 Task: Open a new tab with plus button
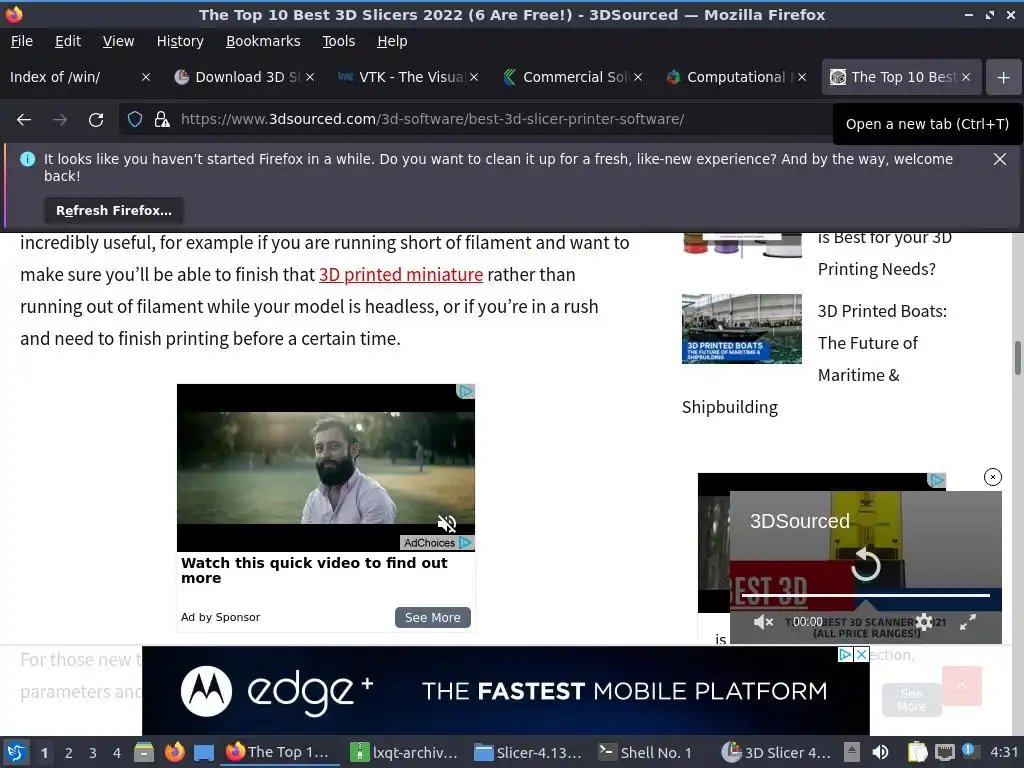click(1003, 78)
